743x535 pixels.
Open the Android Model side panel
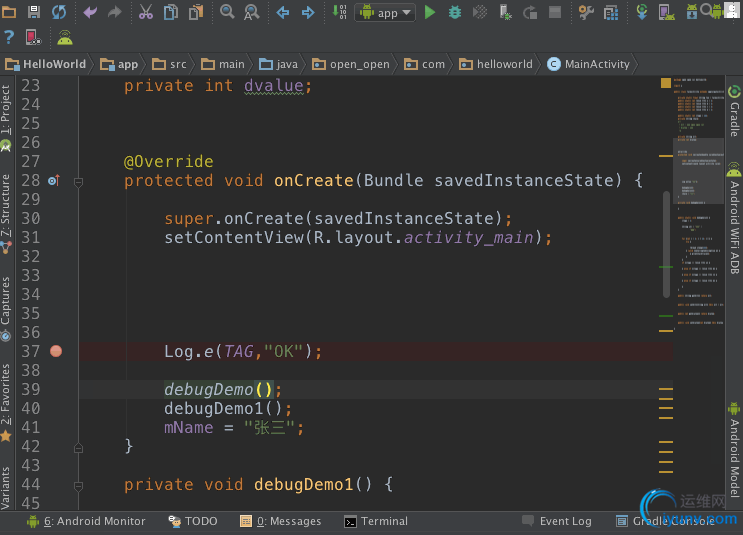(734, 449)
